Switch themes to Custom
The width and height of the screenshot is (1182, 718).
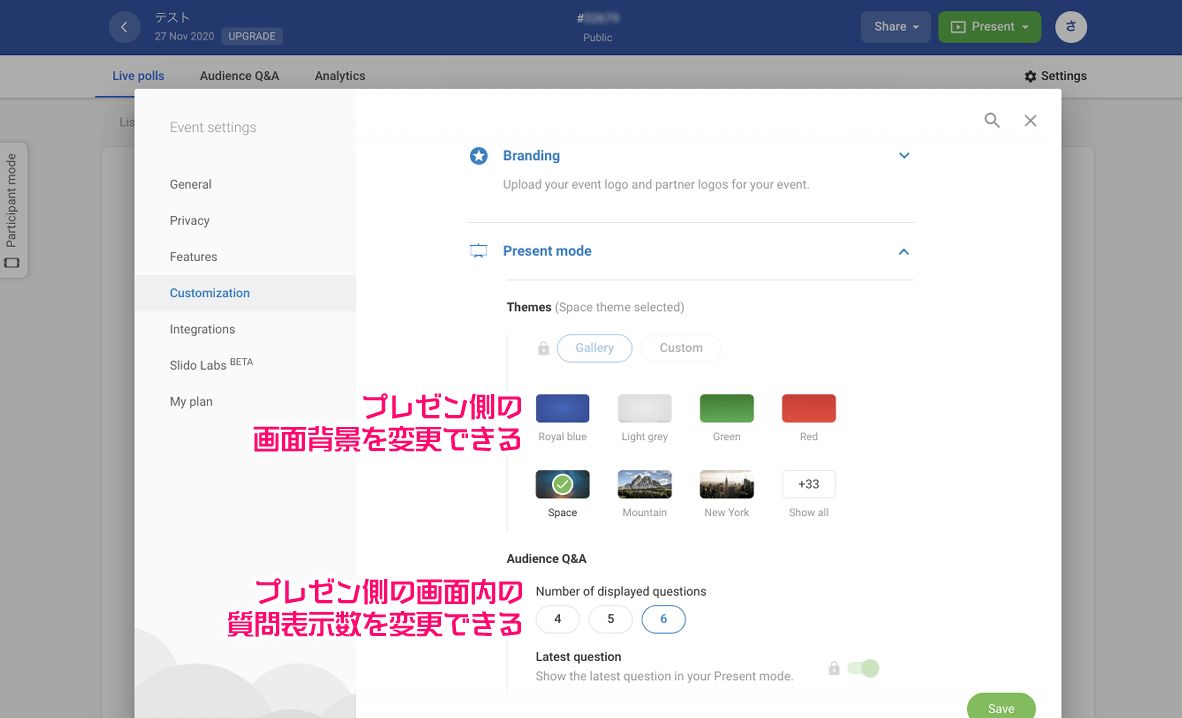[x=681, y=348]
